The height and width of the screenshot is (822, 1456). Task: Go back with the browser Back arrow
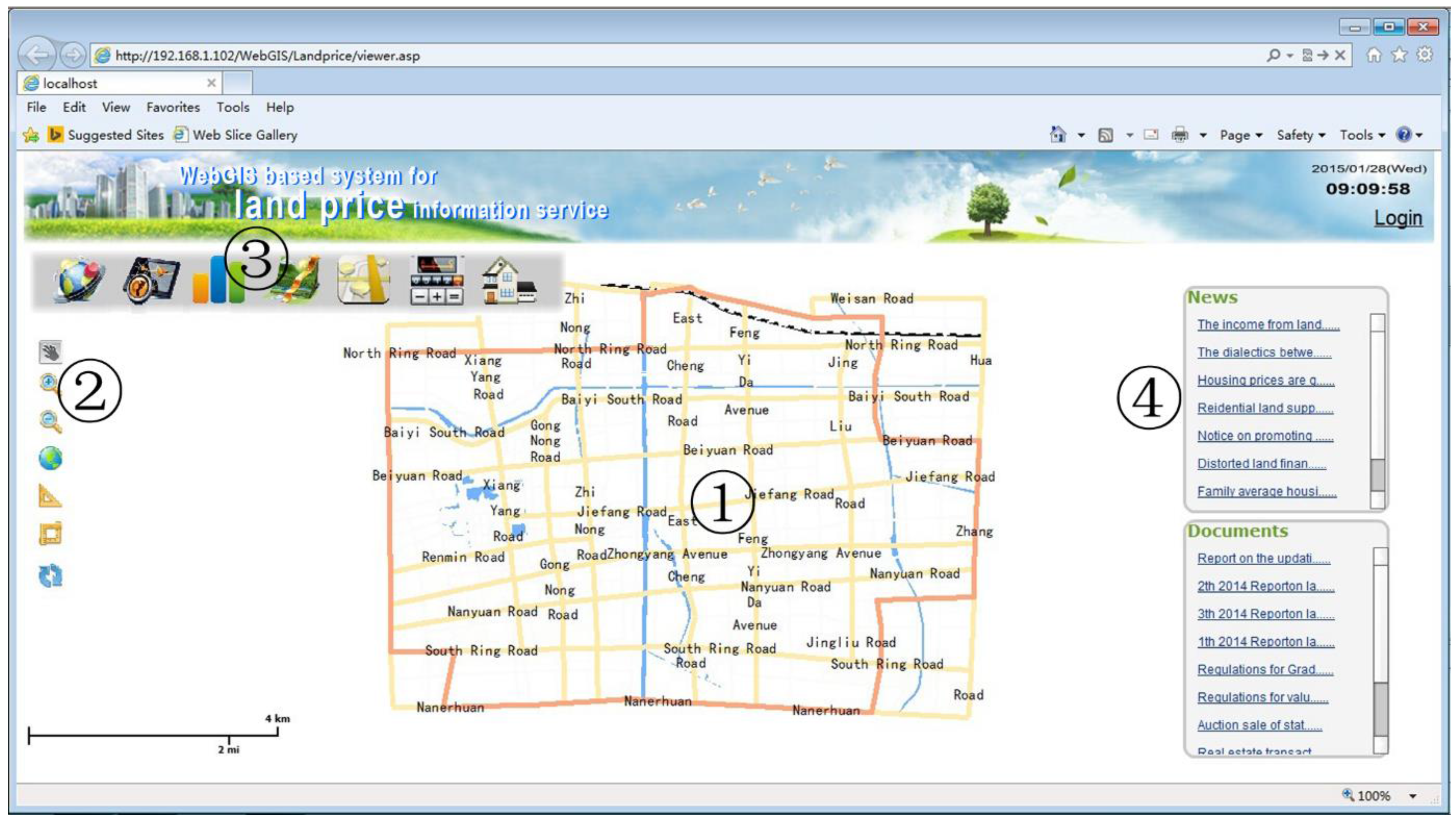37,55
